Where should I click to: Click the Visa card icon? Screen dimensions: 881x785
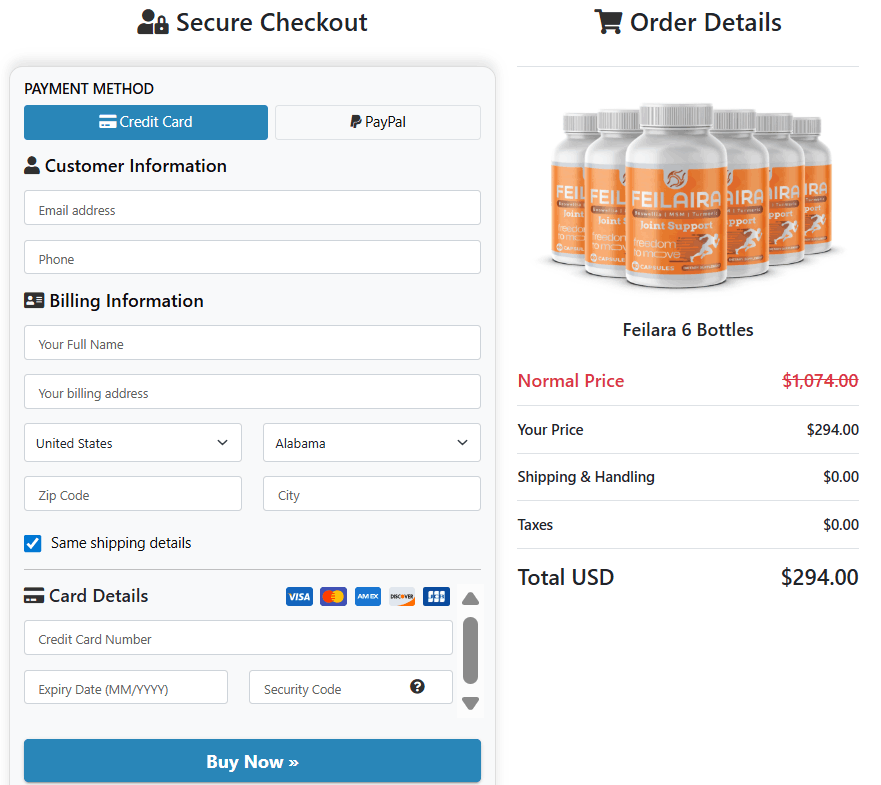click(299, 596)
